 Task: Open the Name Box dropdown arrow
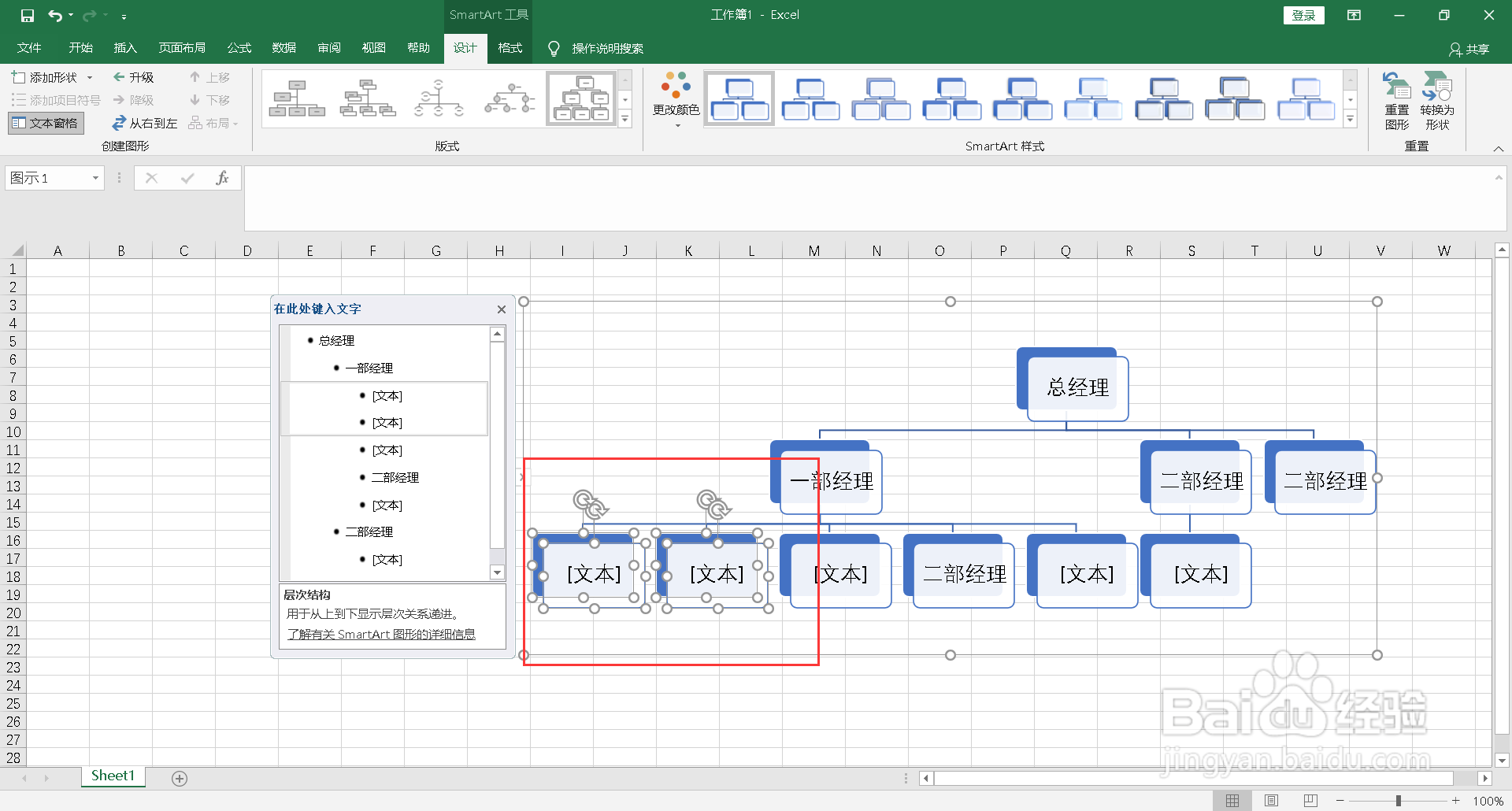point(95,178)
